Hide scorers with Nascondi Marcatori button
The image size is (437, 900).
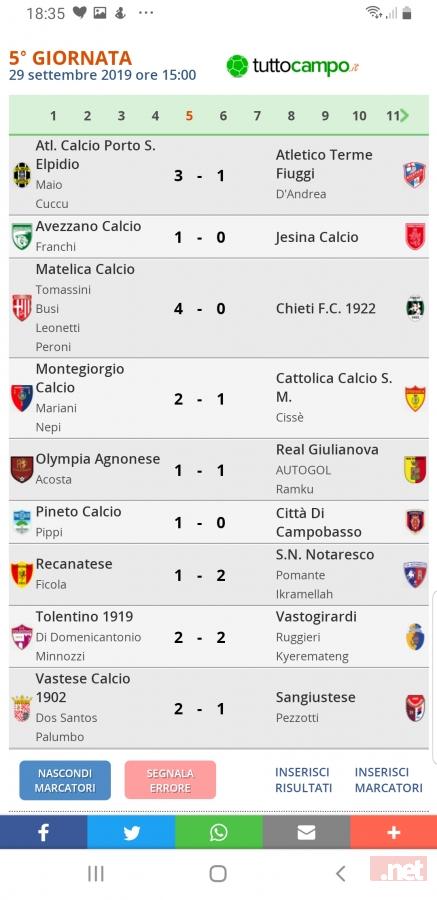tap(65, 781)
